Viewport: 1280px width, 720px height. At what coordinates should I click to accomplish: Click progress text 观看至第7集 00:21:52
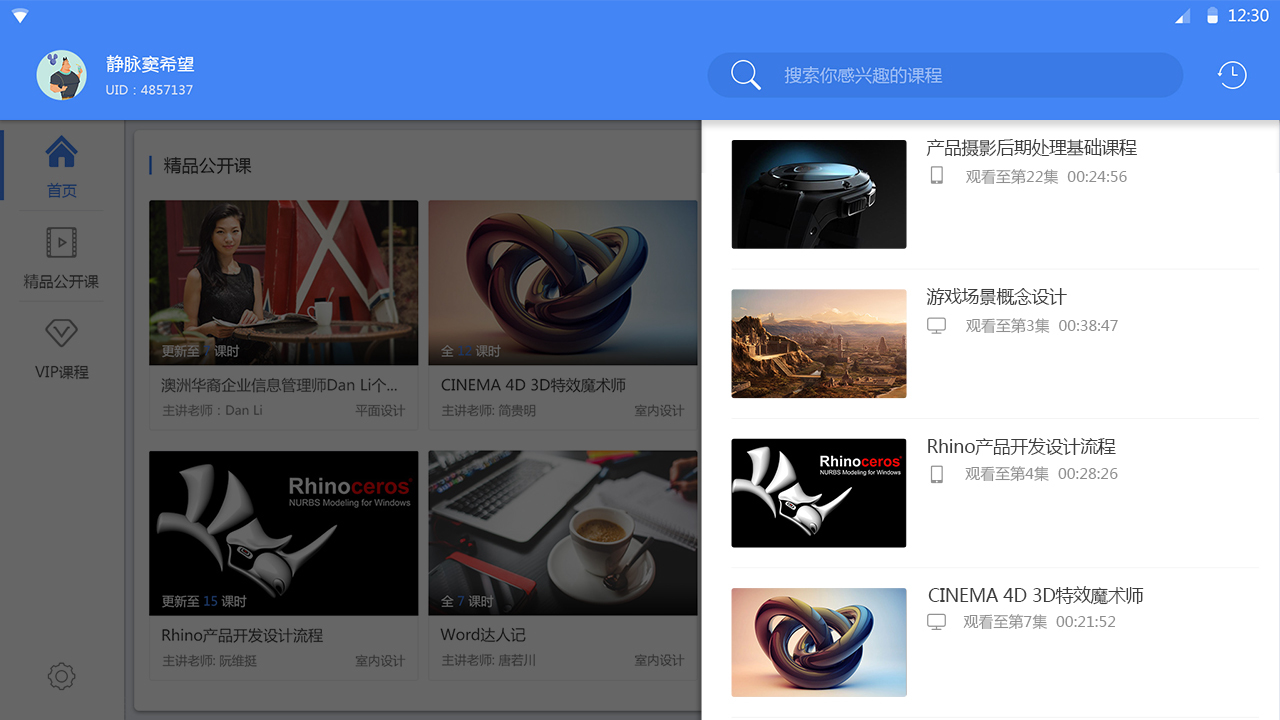[x=1040, y=622]
